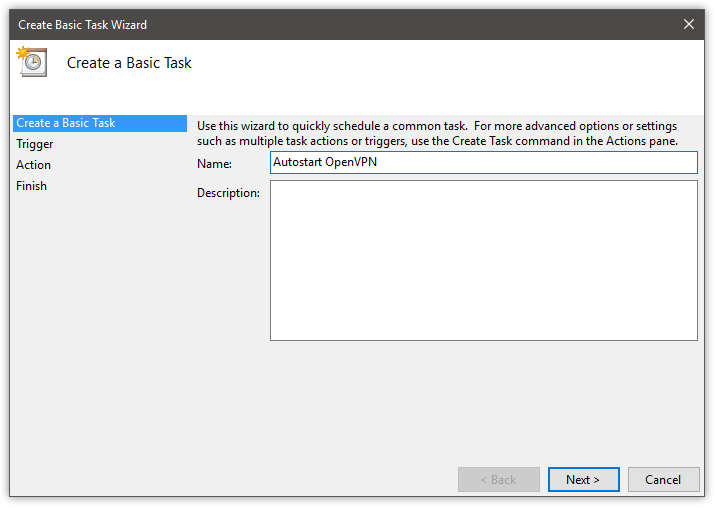
Task: Go to the Trigger step in sidebar
Action: (35, 144)
